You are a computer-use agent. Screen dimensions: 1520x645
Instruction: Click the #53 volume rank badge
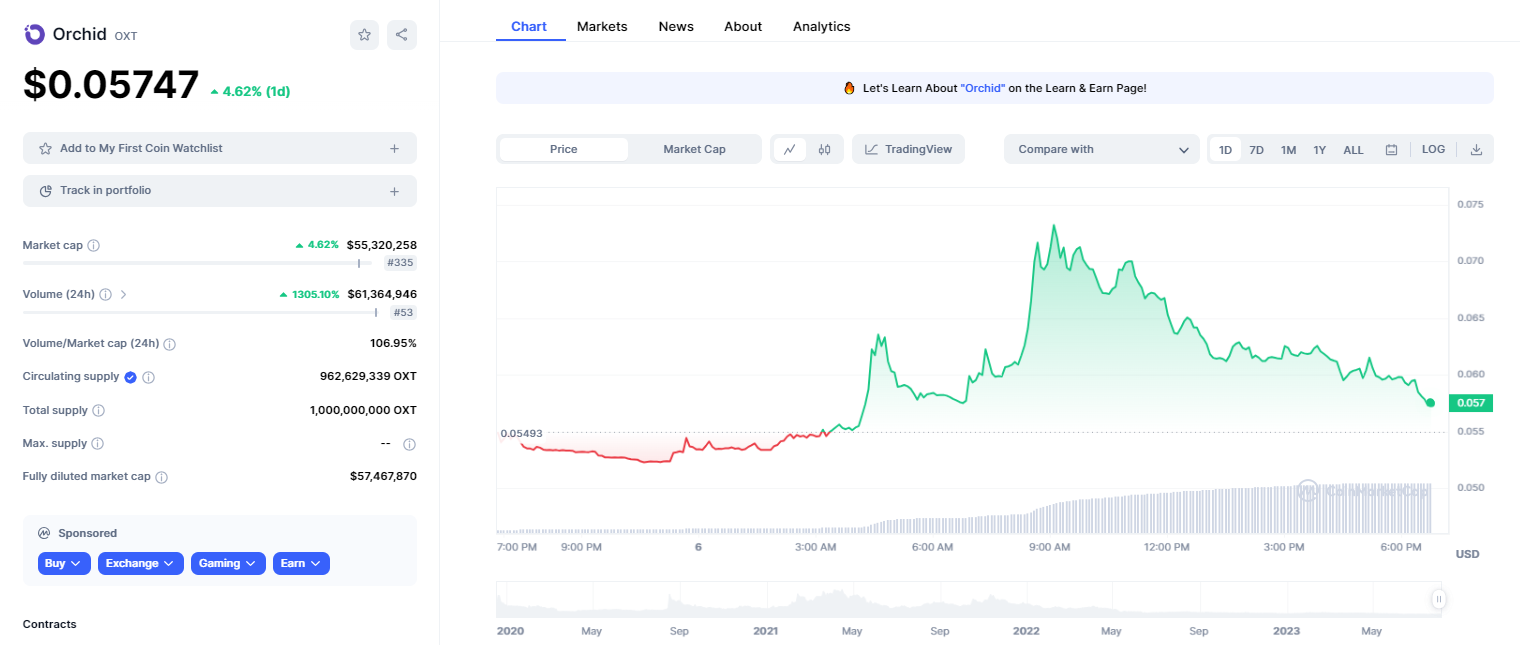click(x=403, y=312)
